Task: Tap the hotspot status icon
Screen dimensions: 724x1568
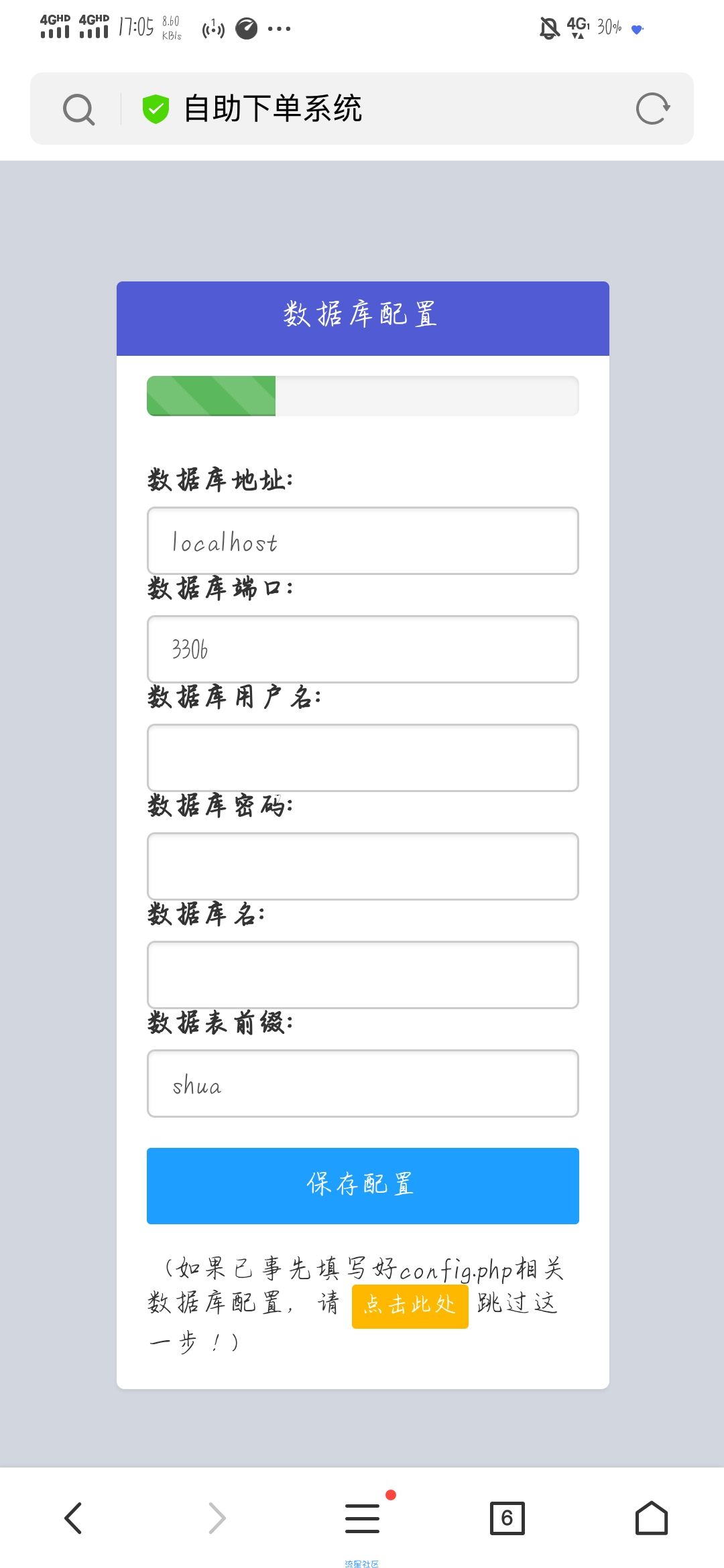Action: pyautogui.click(x=213, y=29)
